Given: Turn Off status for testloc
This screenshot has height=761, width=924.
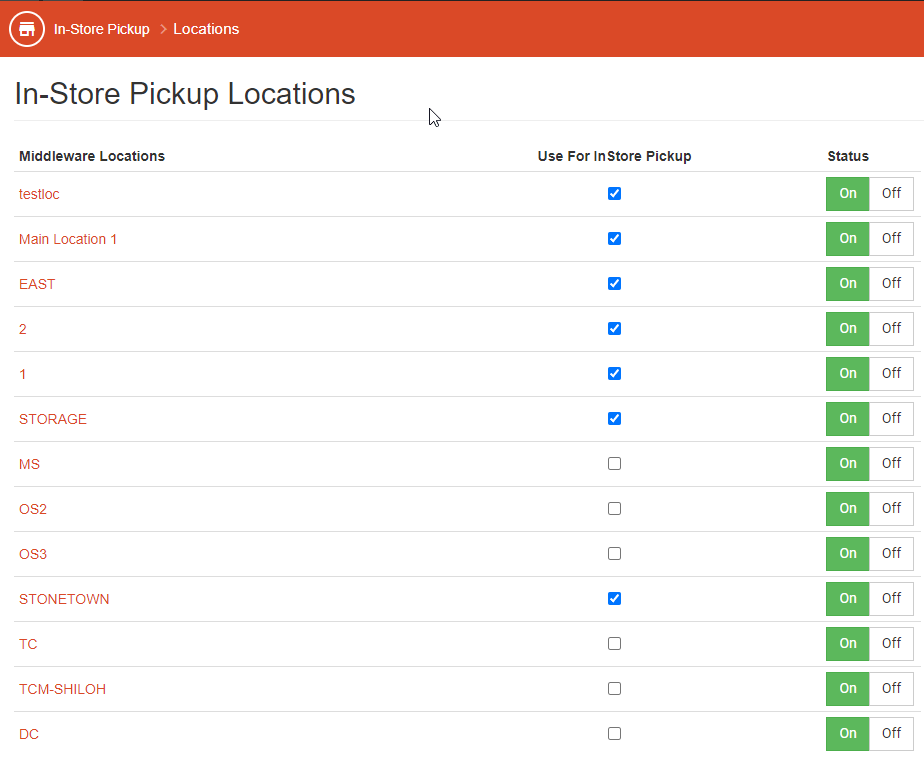Looking at the screenshot, I should tap(891, 193).
